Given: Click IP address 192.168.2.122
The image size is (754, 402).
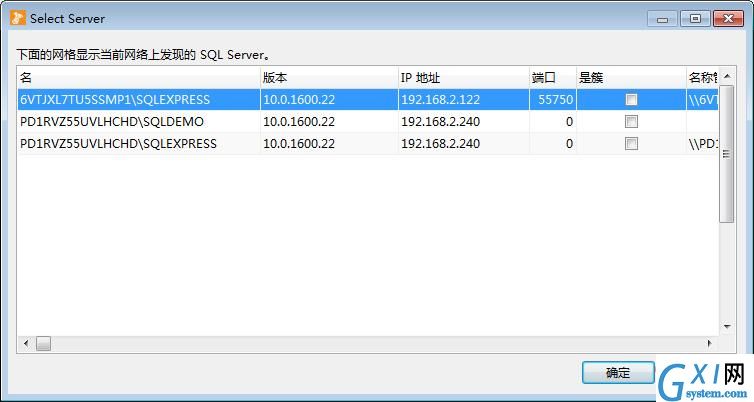Looking at the screenshot, I should pos(440,100).
